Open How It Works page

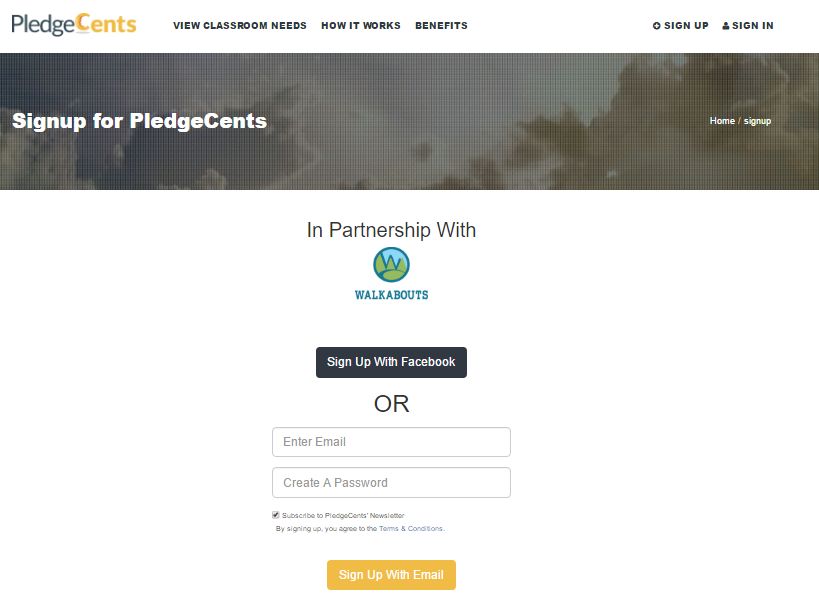[361, 26]
